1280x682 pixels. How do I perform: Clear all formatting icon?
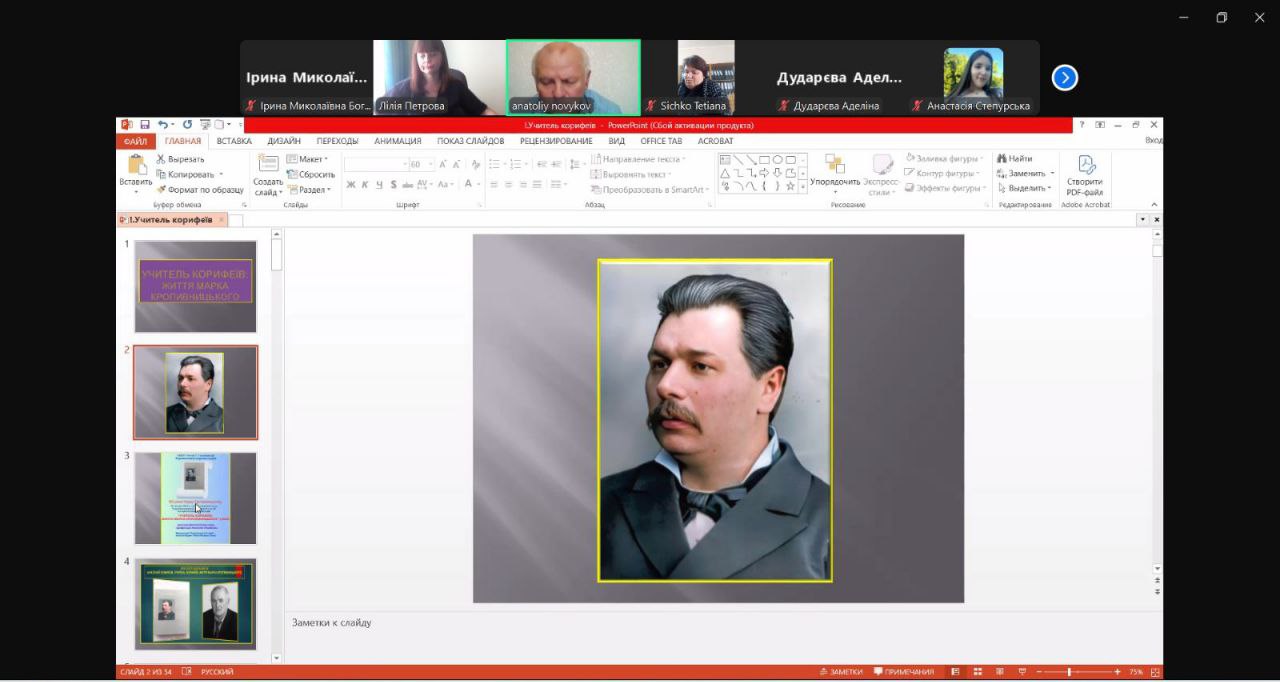point(476,164)
